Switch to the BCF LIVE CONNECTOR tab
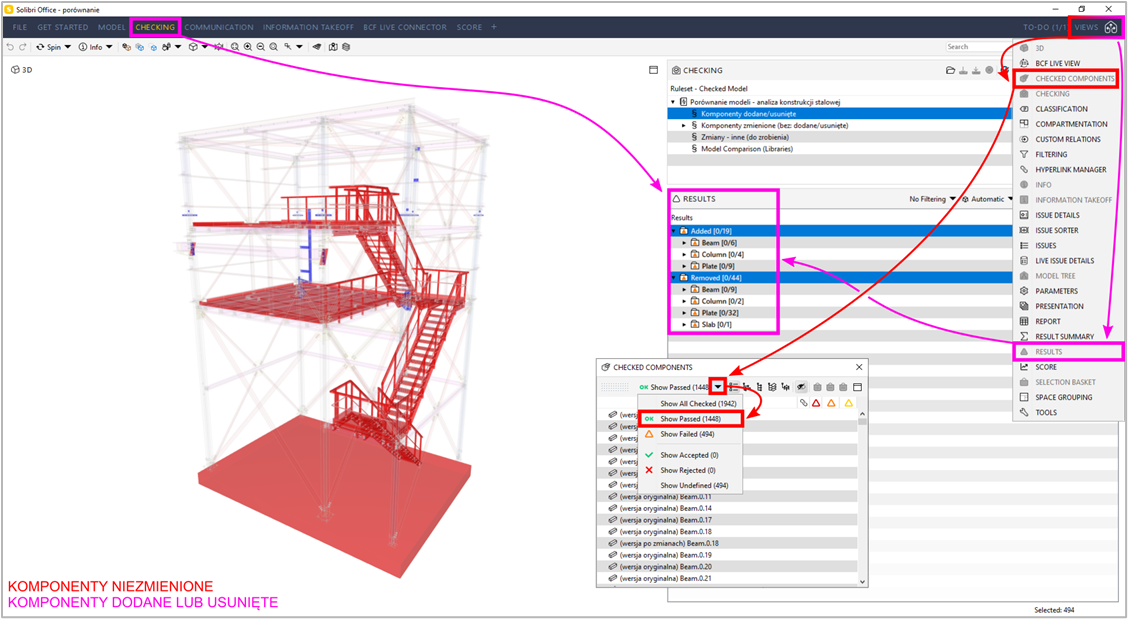This screenshot has width=1128, height=619. click(405, 27)
